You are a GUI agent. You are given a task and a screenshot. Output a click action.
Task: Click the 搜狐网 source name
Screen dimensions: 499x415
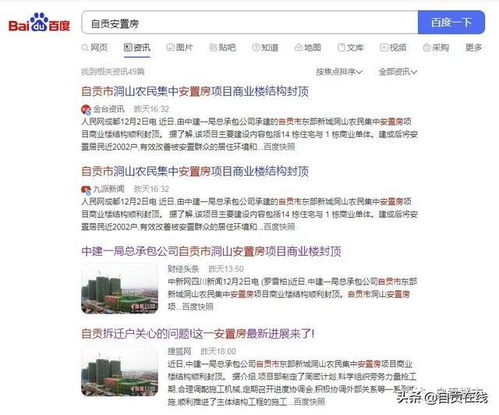pos(180,351)
